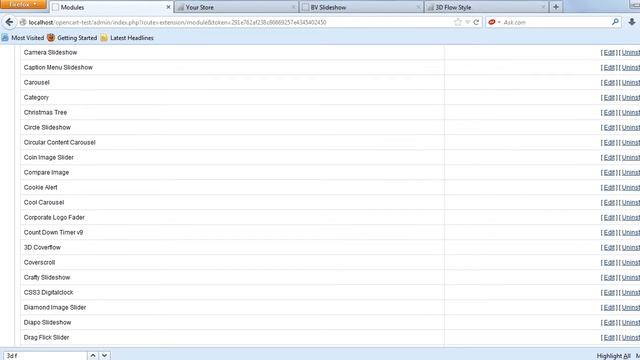Edit the Compare Image module
Screen dimensions: 640x360
[x=609, y=173]
